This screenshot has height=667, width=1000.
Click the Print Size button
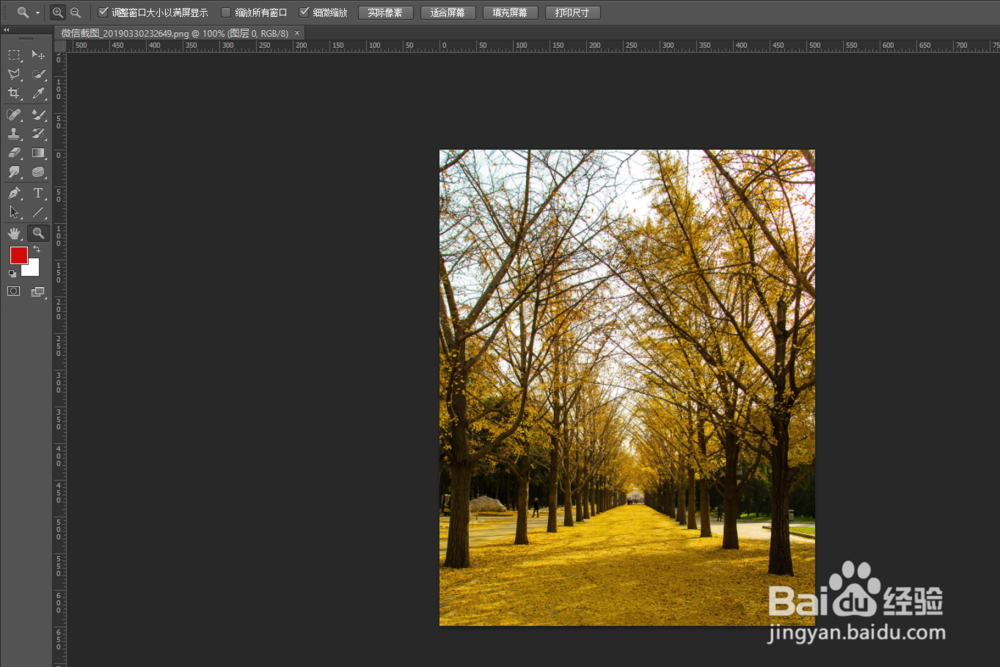point(573,13)
